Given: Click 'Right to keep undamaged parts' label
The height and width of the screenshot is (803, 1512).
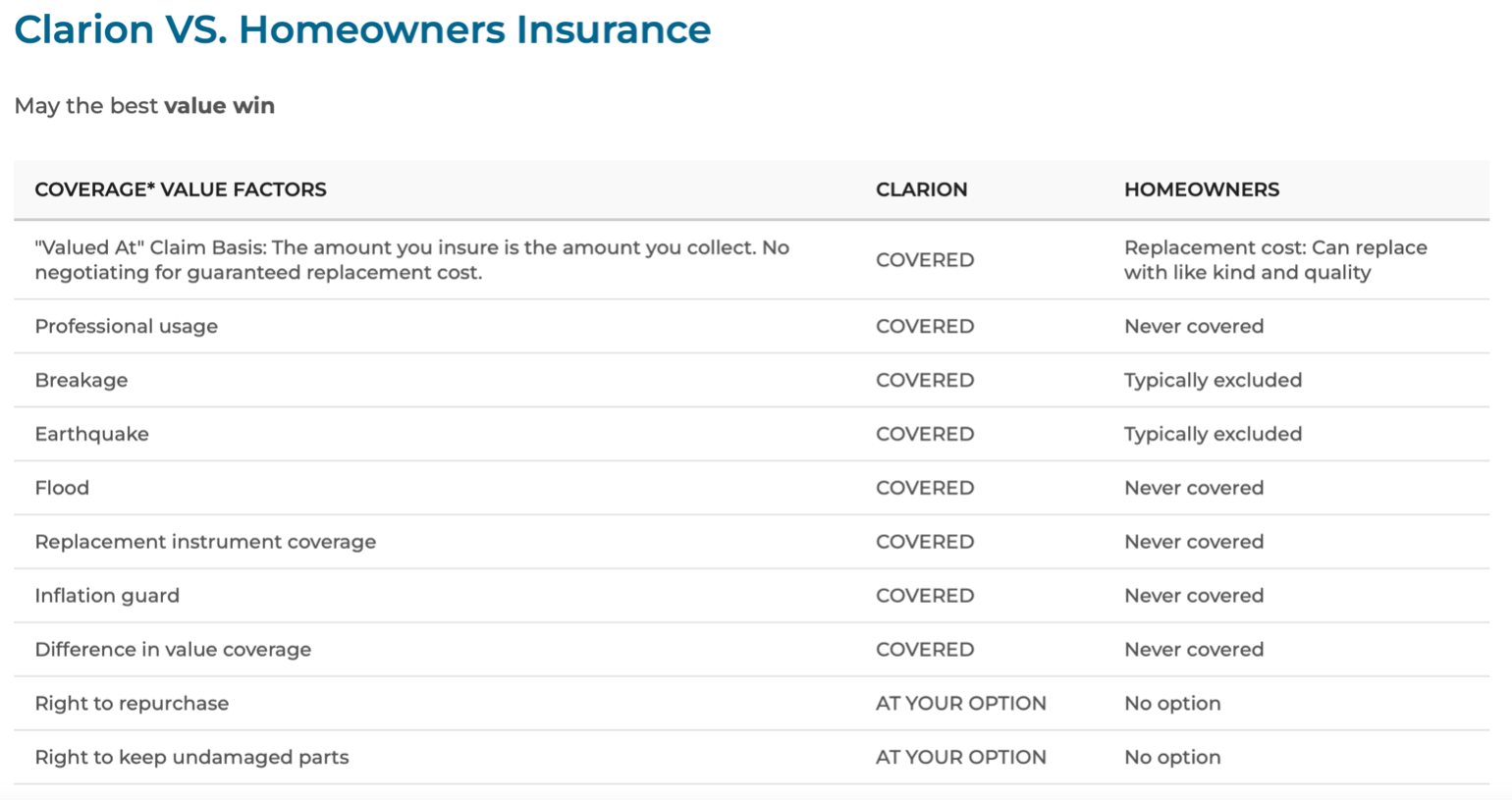Looking at the screenshot, I should pos(191,758).
